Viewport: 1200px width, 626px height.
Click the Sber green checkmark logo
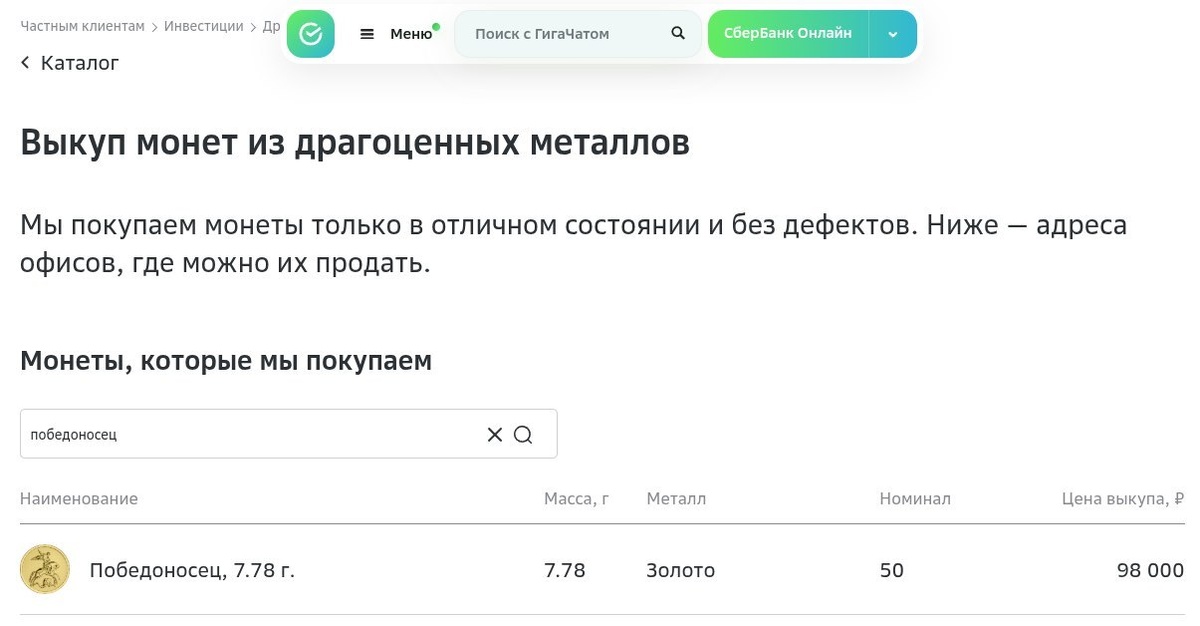311,33
